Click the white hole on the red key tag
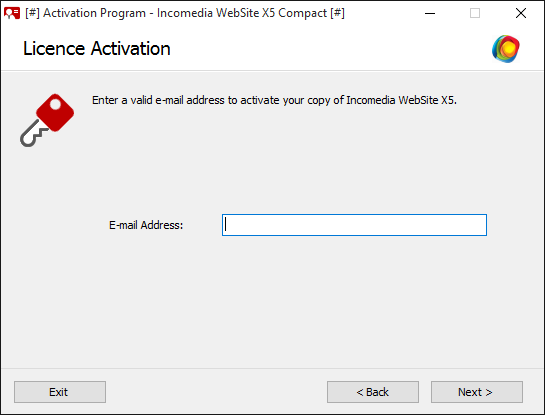The width and height of the screenshot is (545, 415). [55, 104]
